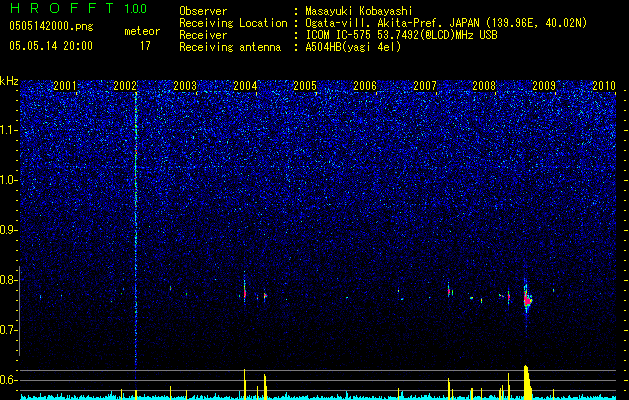The image size is (629, 400).
Task: Click the date stamp 05.05.14 20:00
Action: pos(51,46)
